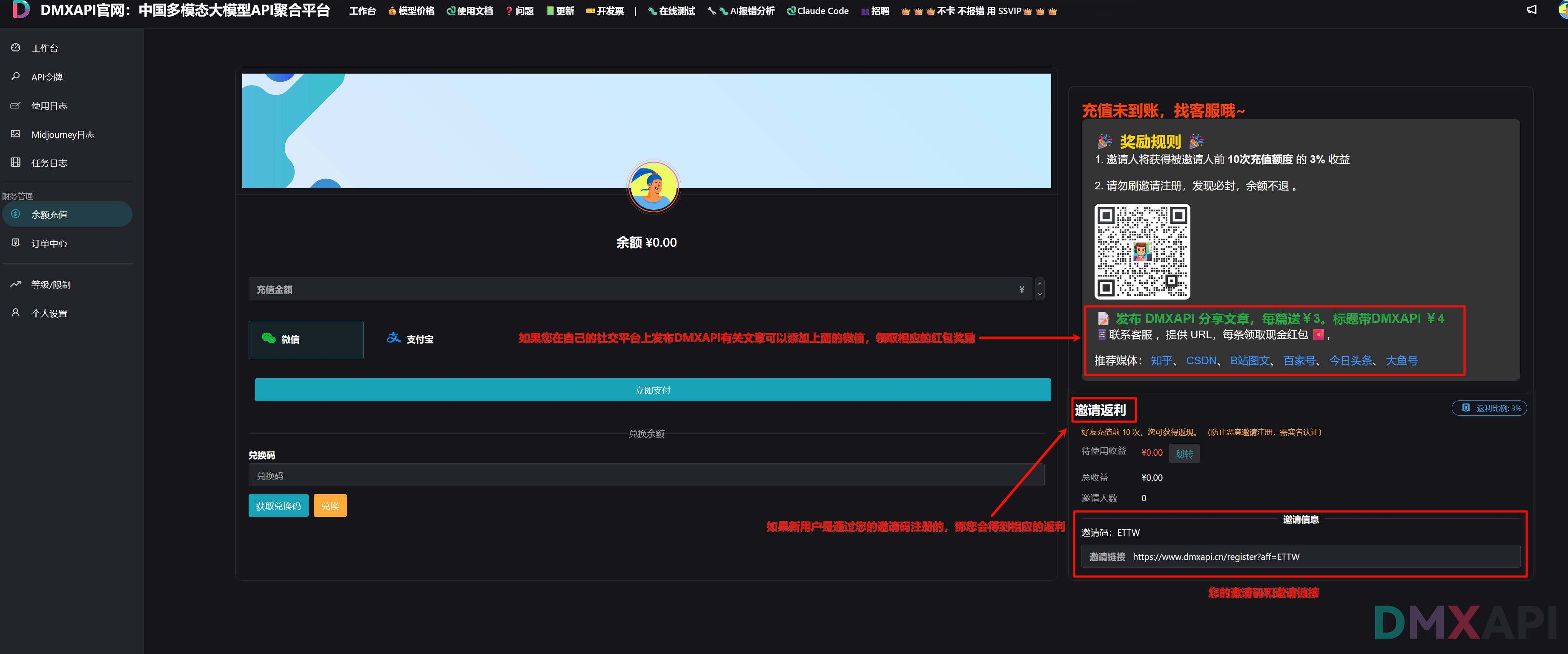
Task: Open 个人设置 user icon entry
Action: pos(16,313)
